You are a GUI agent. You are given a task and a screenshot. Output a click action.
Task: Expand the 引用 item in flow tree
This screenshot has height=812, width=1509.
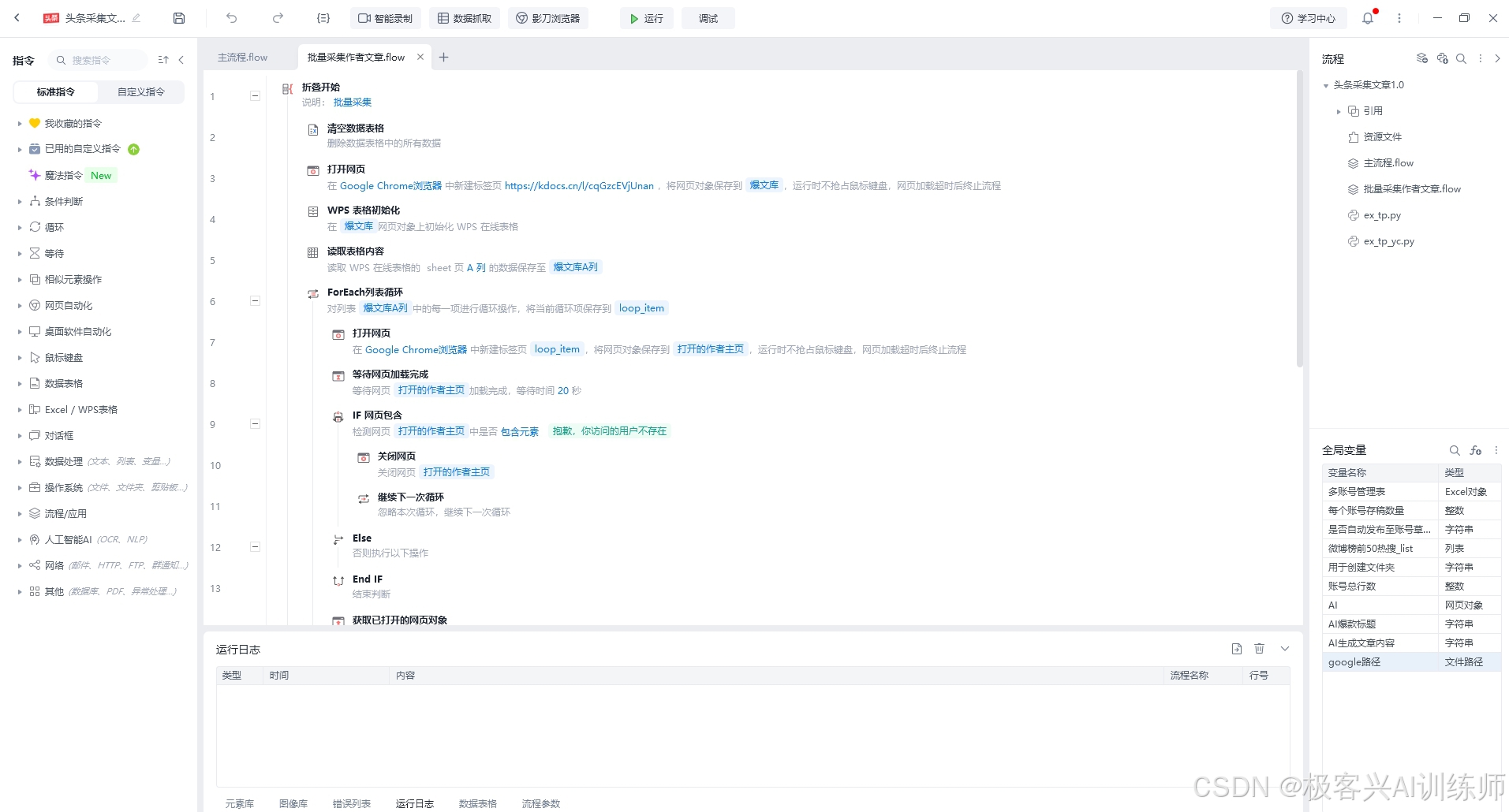pos(1339,110)
